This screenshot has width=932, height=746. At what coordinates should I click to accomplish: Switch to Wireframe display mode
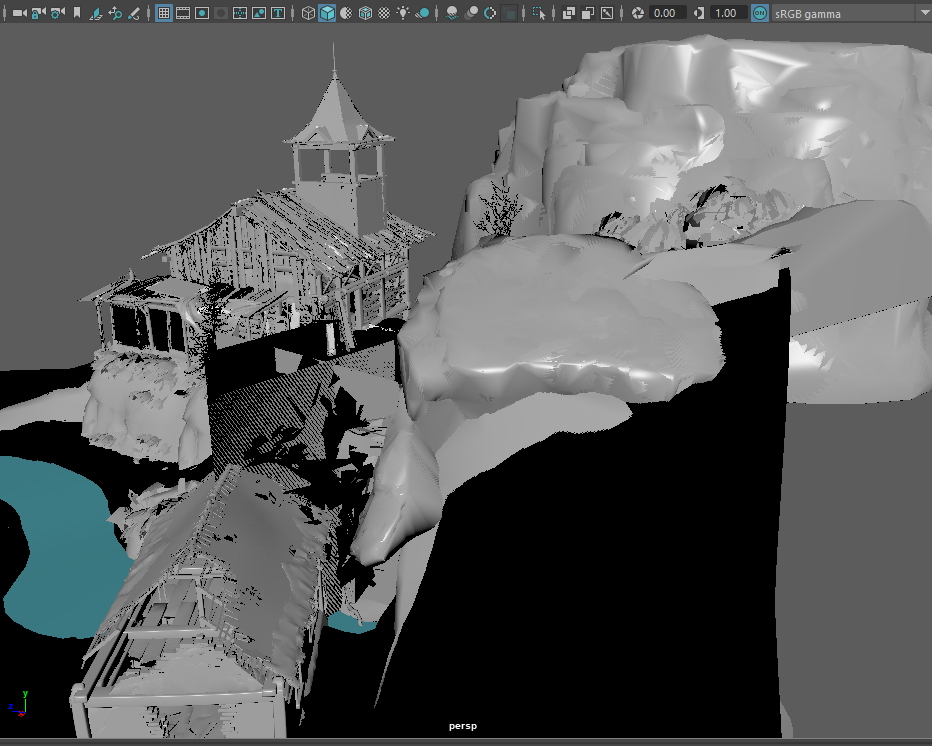coord(308,13)
